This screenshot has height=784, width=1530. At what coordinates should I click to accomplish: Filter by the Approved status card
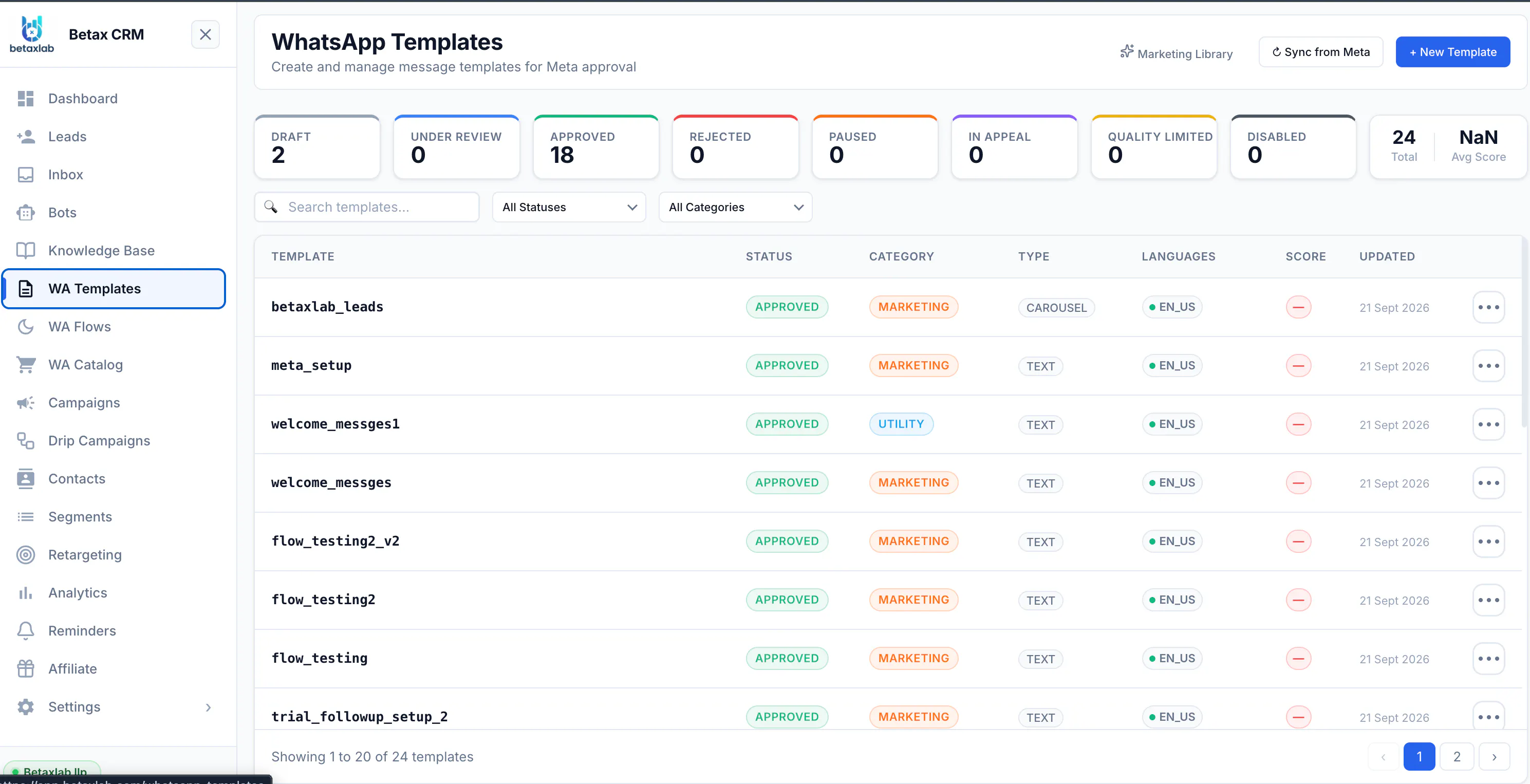[596, 147]
